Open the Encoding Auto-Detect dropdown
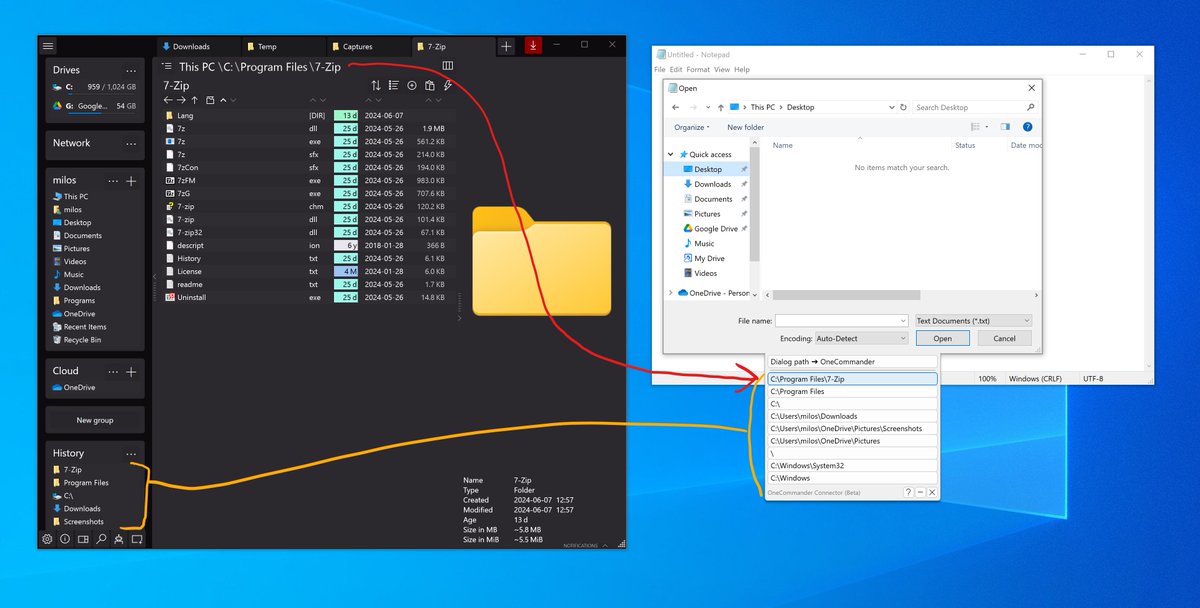1200x608 pixels. point(861,339)
